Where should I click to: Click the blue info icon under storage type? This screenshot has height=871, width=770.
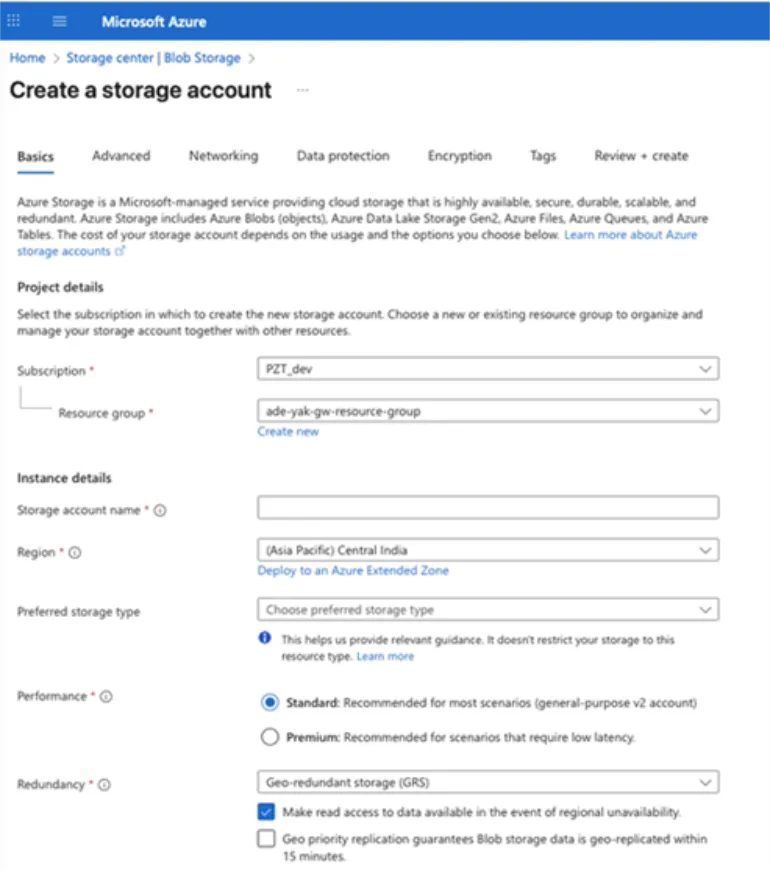click(x=265, y=638)
